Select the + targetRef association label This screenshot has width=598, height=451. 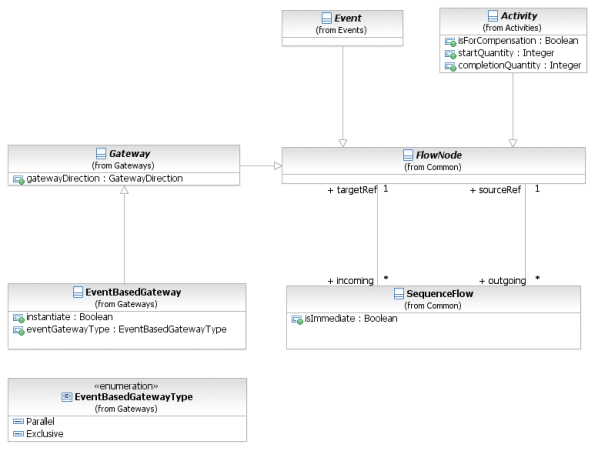pos(352,190)
